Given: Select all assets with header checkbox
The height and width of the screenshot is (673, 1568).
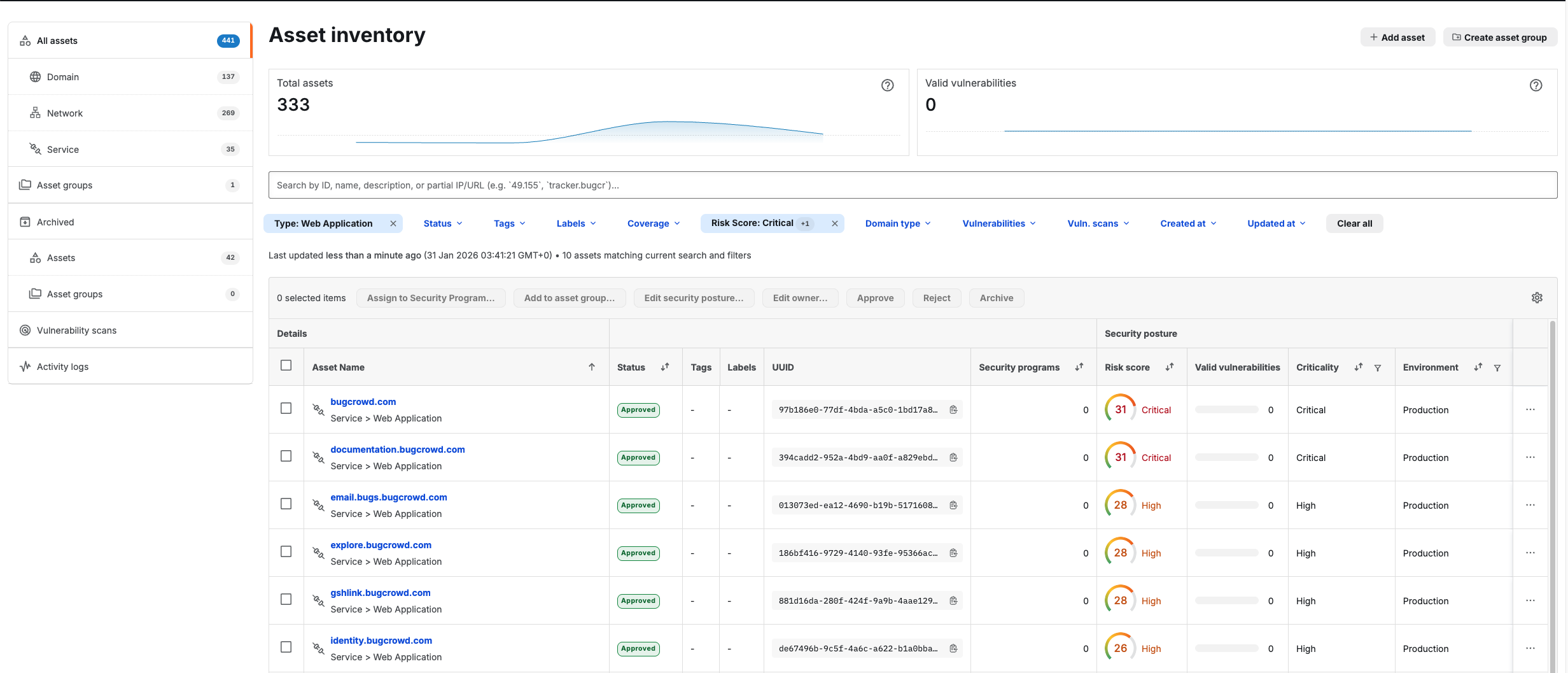Looking at the screenshot, I should tap(286, 365).
